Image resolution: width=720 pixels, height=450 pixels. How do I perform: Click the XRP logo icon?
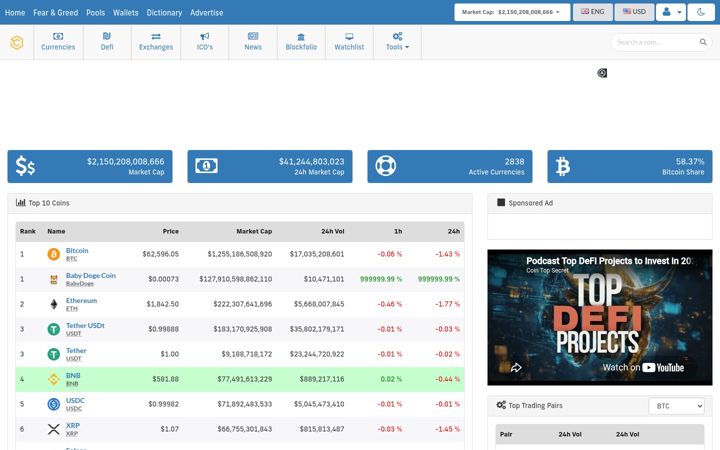tap(54, 429)
